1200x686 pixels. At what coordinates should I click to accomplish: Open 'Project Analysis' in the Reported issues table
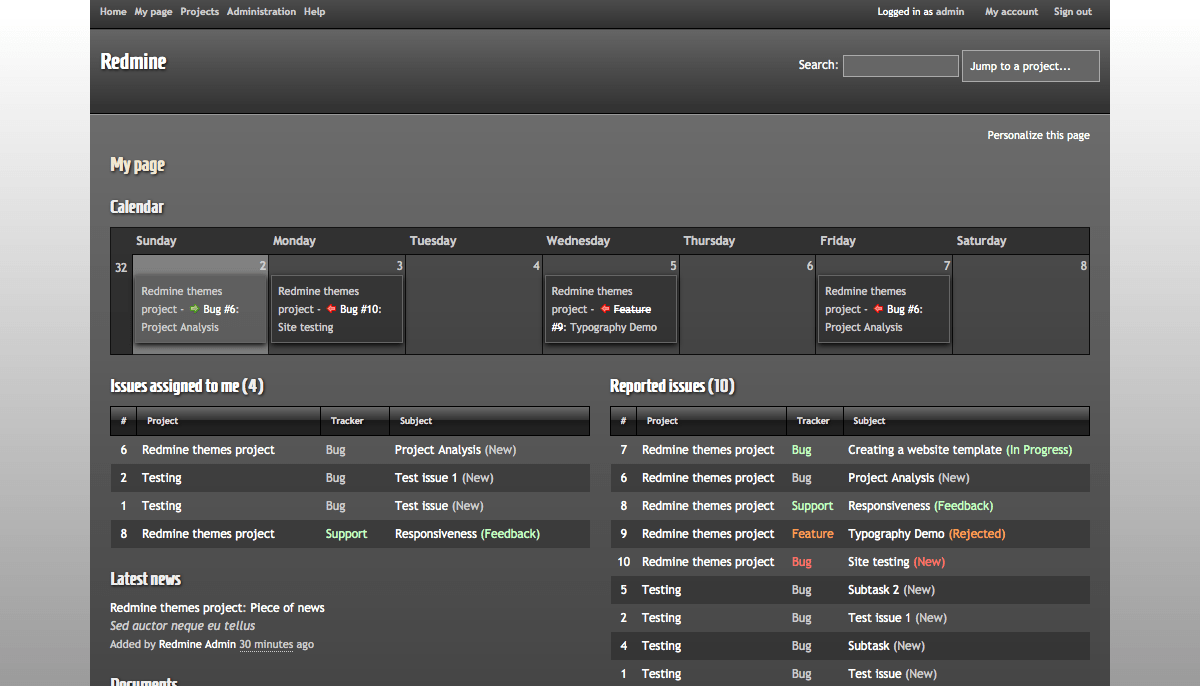pyautogui.click(x=891, y=478)
